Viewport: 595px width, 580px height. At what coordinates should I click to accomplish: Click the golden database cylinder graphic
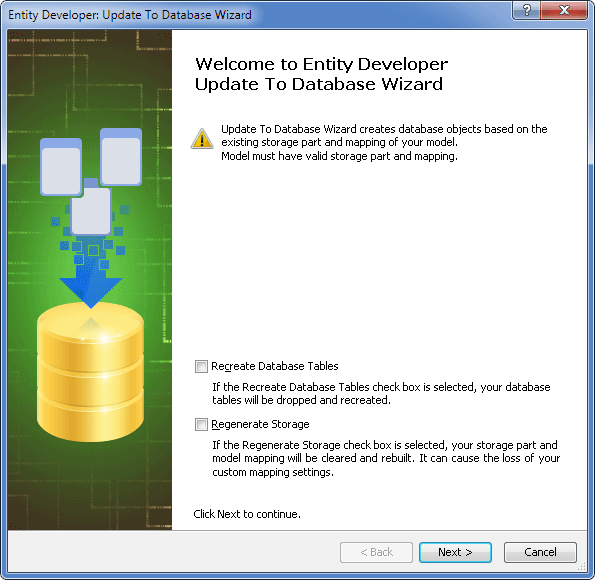pos(90,372)
